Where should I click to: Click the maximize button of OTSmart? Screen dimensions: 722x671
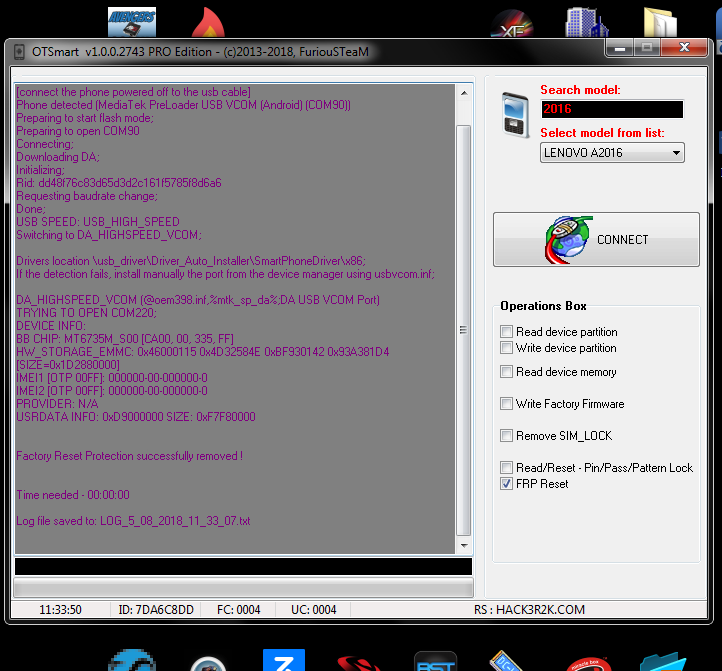point(647,48)
